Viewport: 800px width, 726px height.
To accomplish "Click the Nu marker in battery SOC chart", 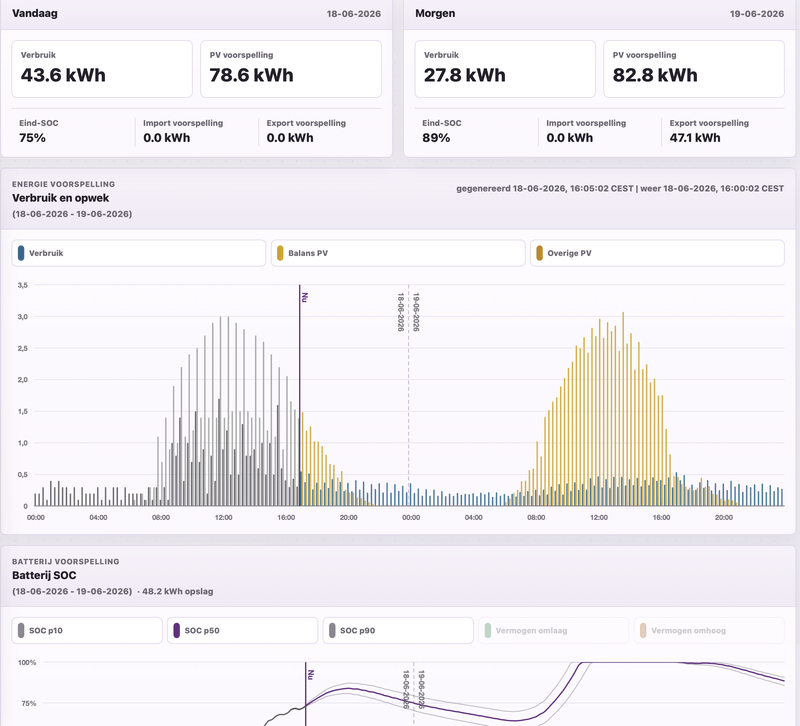I will 310,674.
